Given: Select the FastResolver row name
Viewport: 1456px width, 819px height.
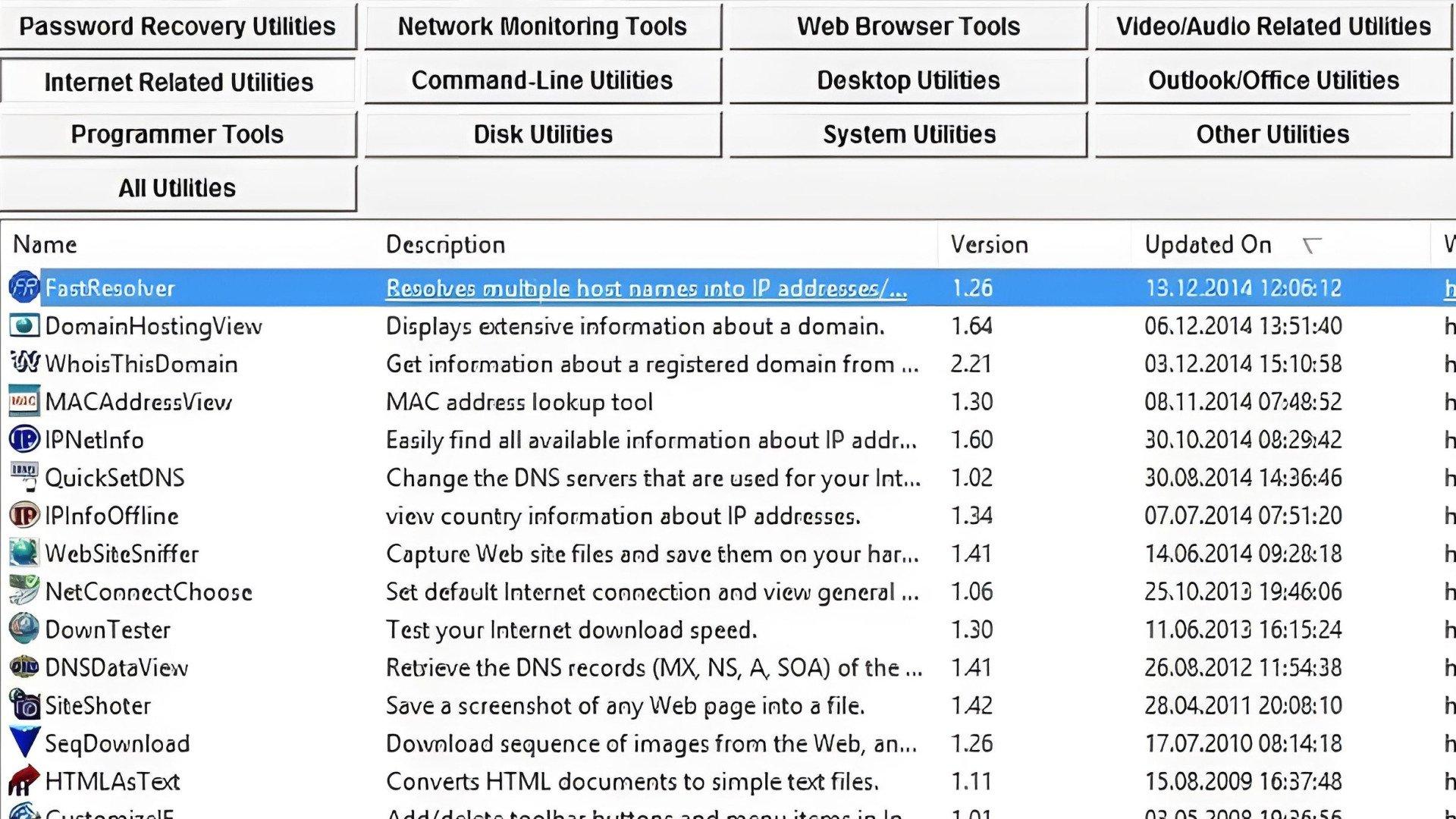Looking at the screenshot, I should 109,288.
